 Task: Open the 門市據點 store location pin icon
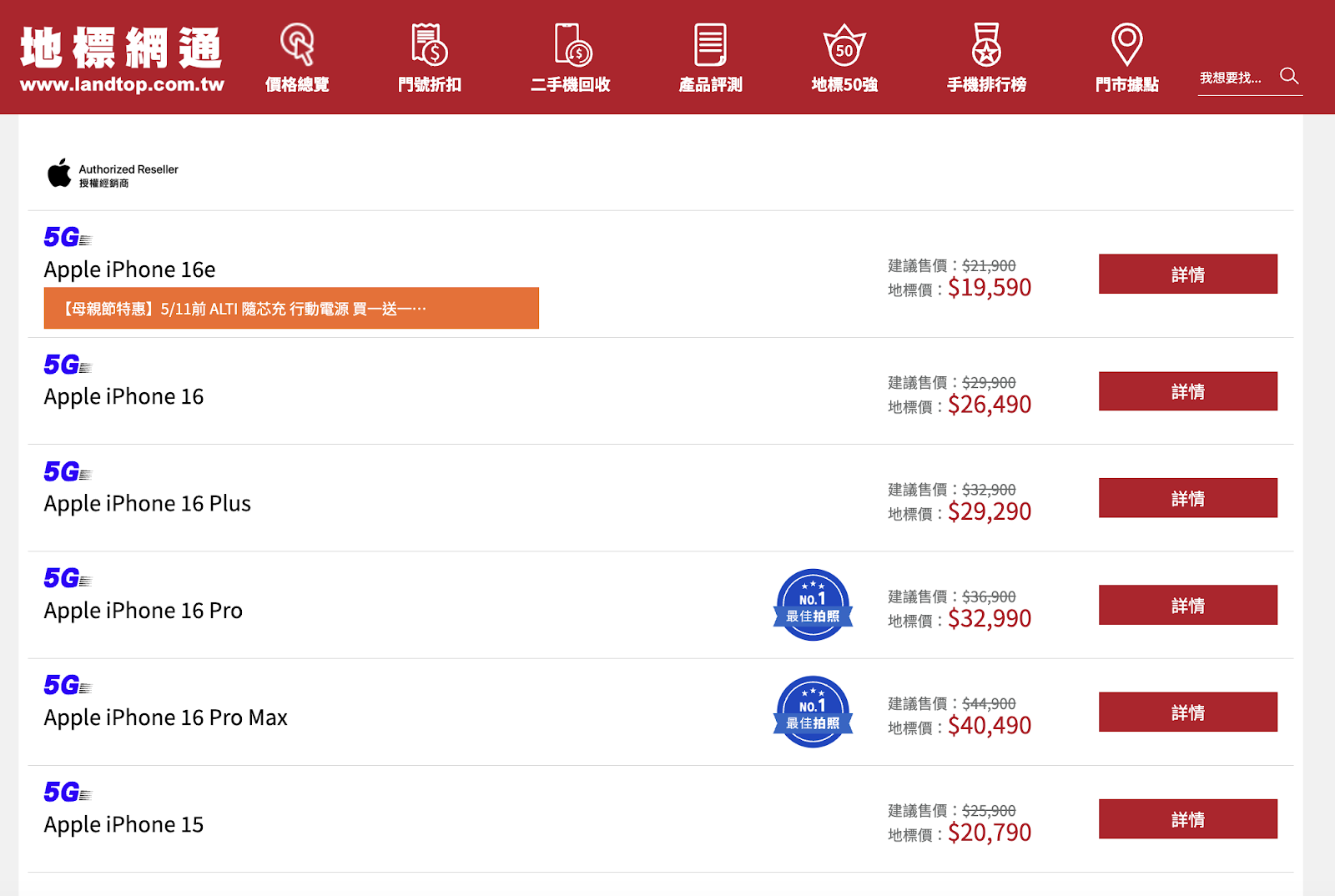(x=1126, y=43)
